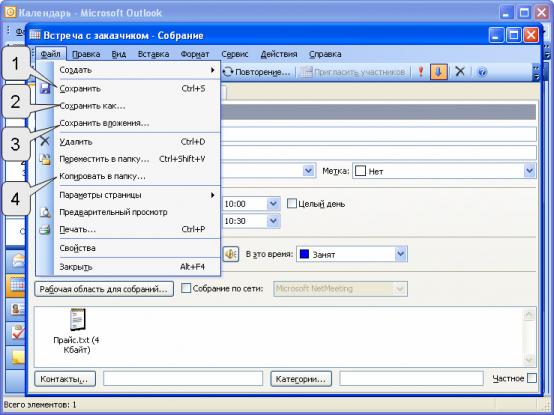Click the Контакты... button
Screen dimensions: 554x415
click(x=65, y=379)
